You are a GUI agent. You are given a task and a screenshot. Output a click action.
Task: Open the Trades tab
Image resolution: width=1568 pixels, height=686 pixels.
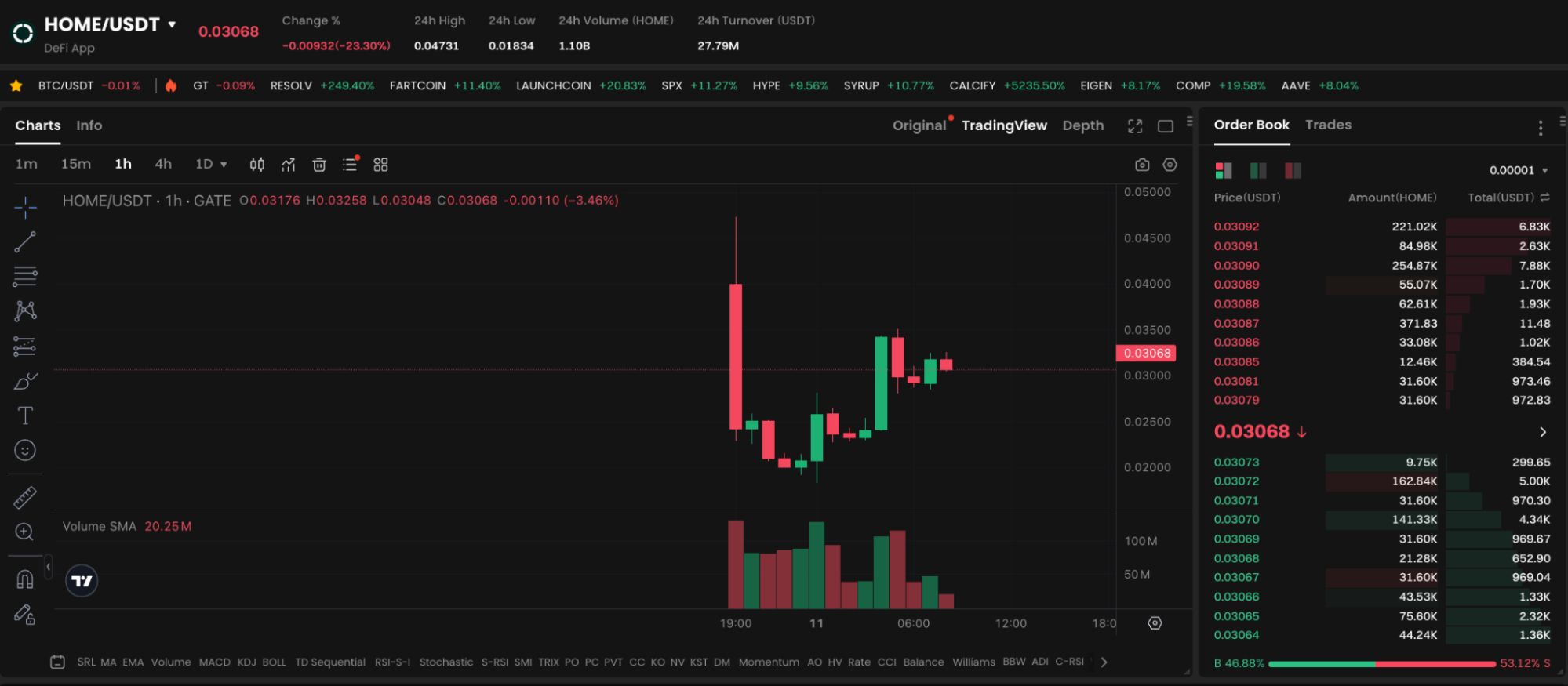[x=1328, y=125]
